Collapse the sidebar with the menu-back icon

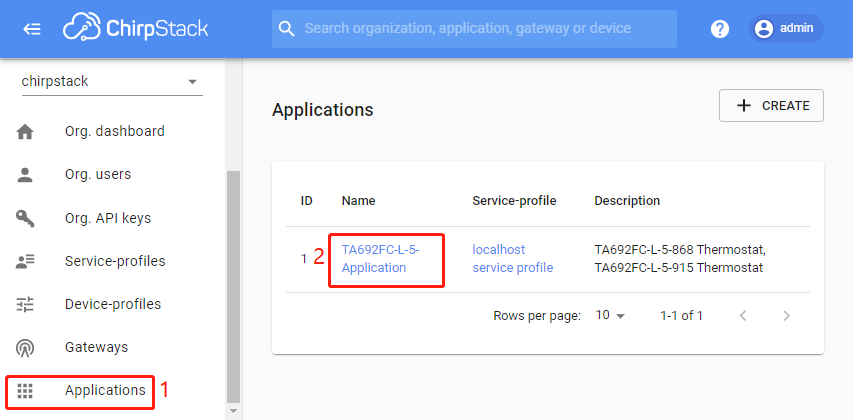[x=32, y=29]
